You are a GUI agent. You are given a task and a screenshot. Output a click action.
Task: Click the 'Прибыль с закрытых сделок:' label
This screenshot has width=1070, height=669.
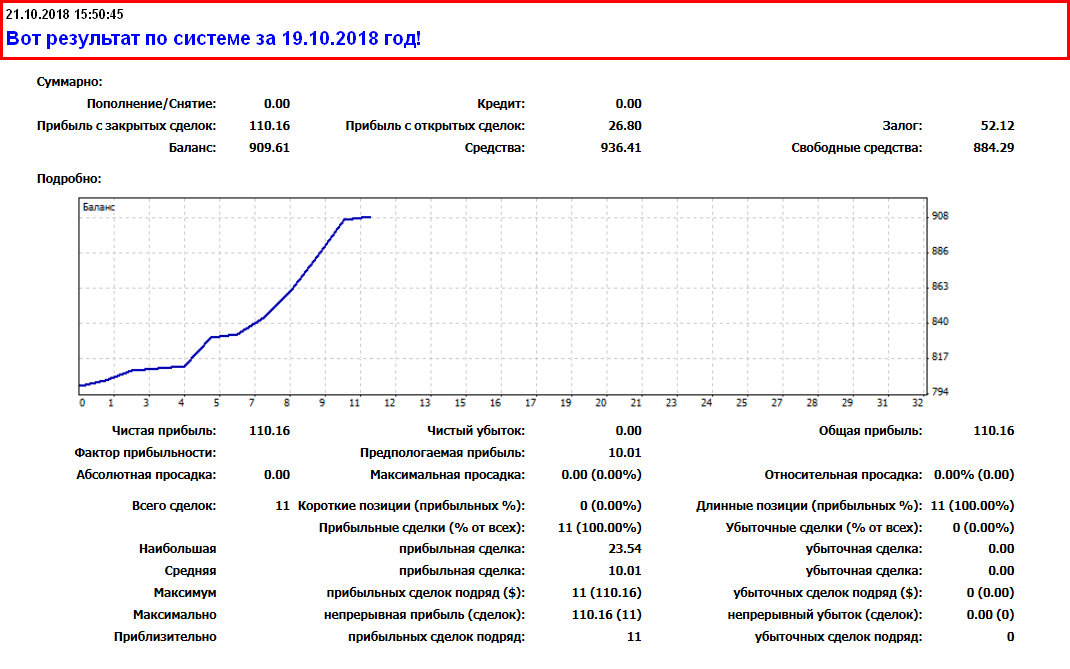click(126, 126)
